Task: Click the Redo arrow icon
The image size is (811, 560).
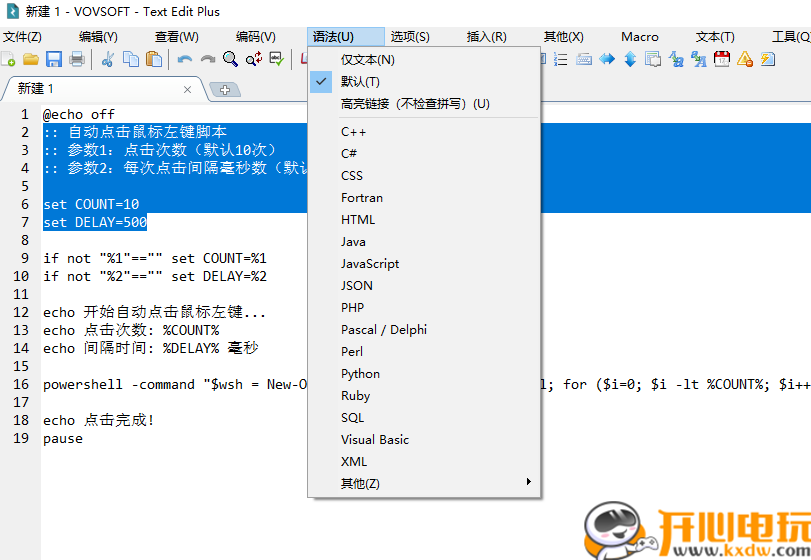Action: click(x=207, y=59)
